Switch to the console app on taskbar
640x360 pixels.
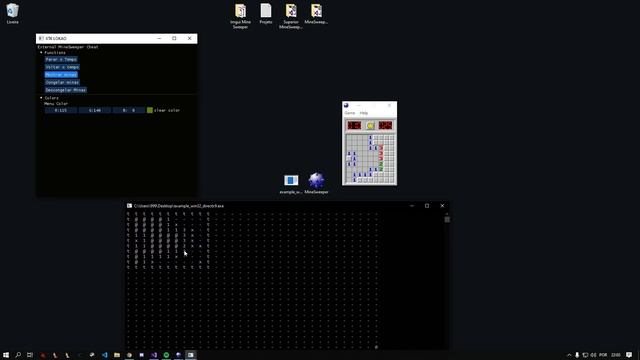pyautogui.click(x=191, y=355)
